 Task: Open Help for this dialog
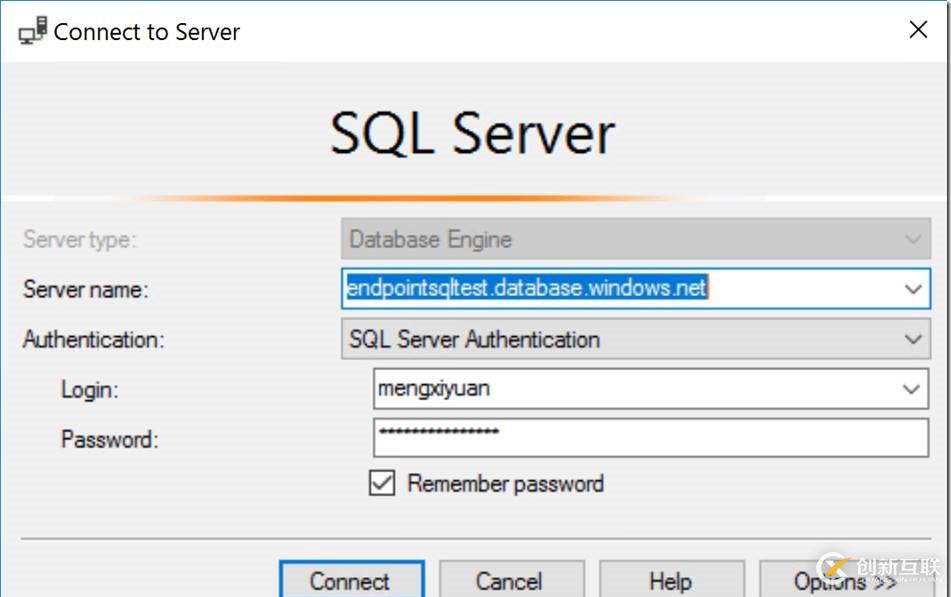tap(671, 579)
